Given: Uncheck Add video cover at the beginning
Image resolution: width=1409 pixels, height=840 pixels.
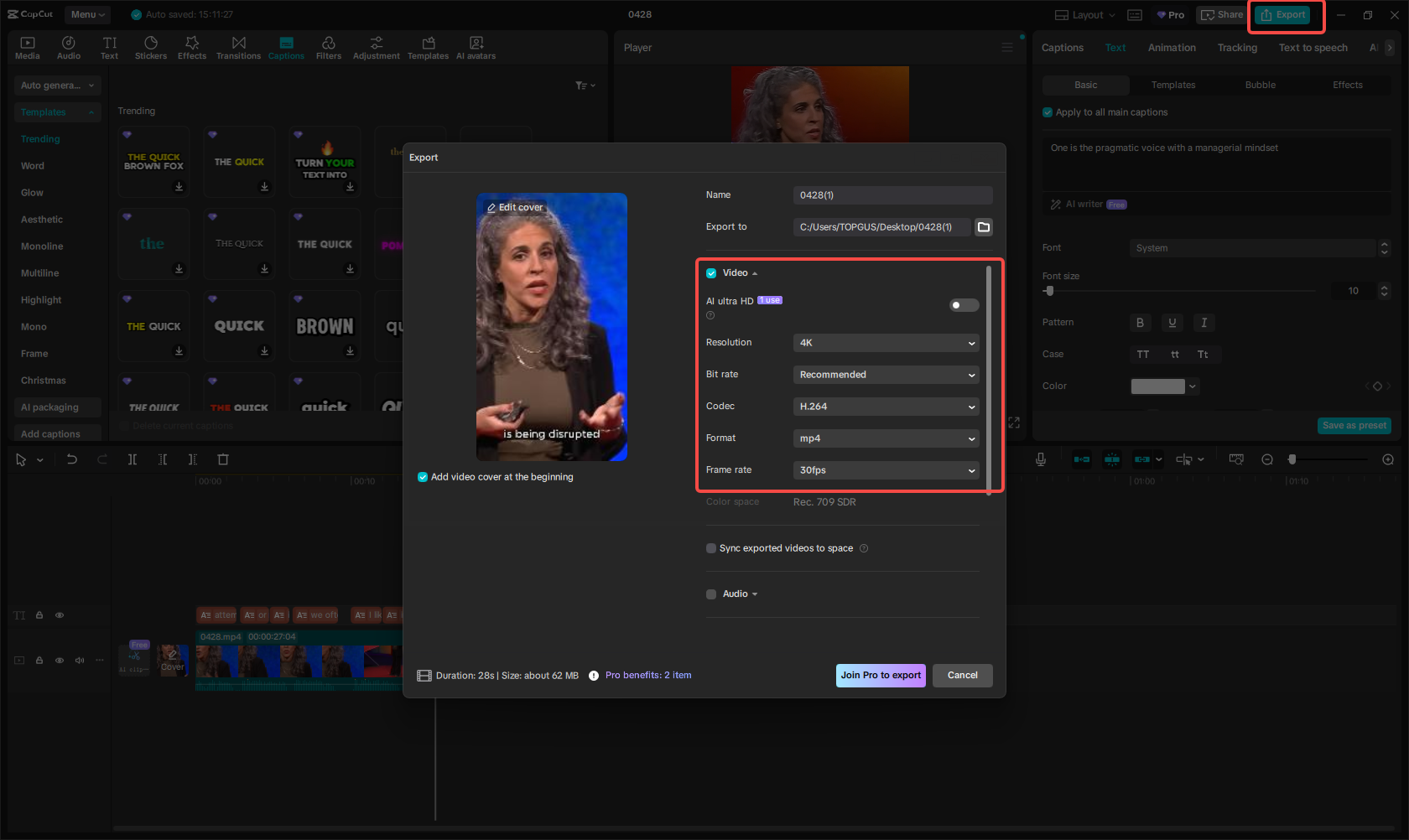Looking at the screenshot, I should point(422,477).
